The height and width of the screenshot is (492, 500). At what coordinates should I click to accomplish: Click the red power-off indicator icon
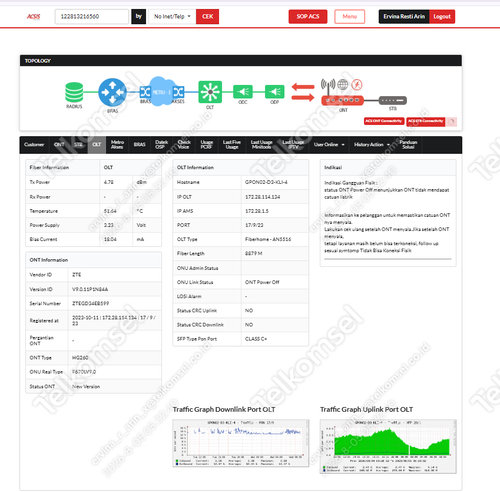point(357,84)
